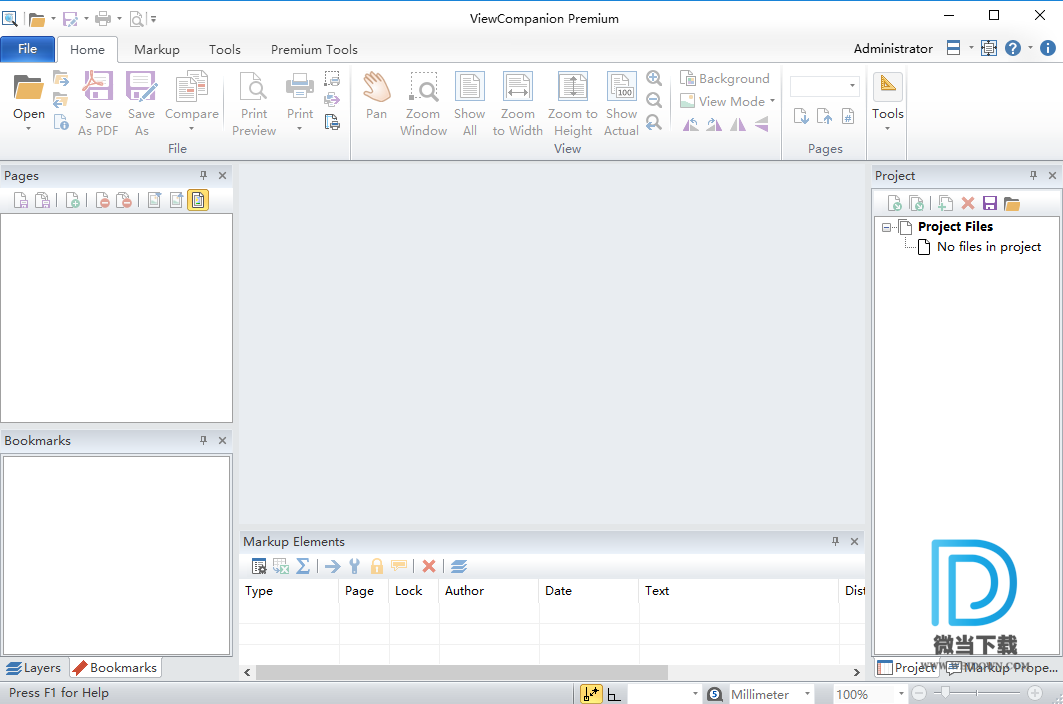Switch to the Layers tab
The image size is (1063, 704).
coord(34,668)
